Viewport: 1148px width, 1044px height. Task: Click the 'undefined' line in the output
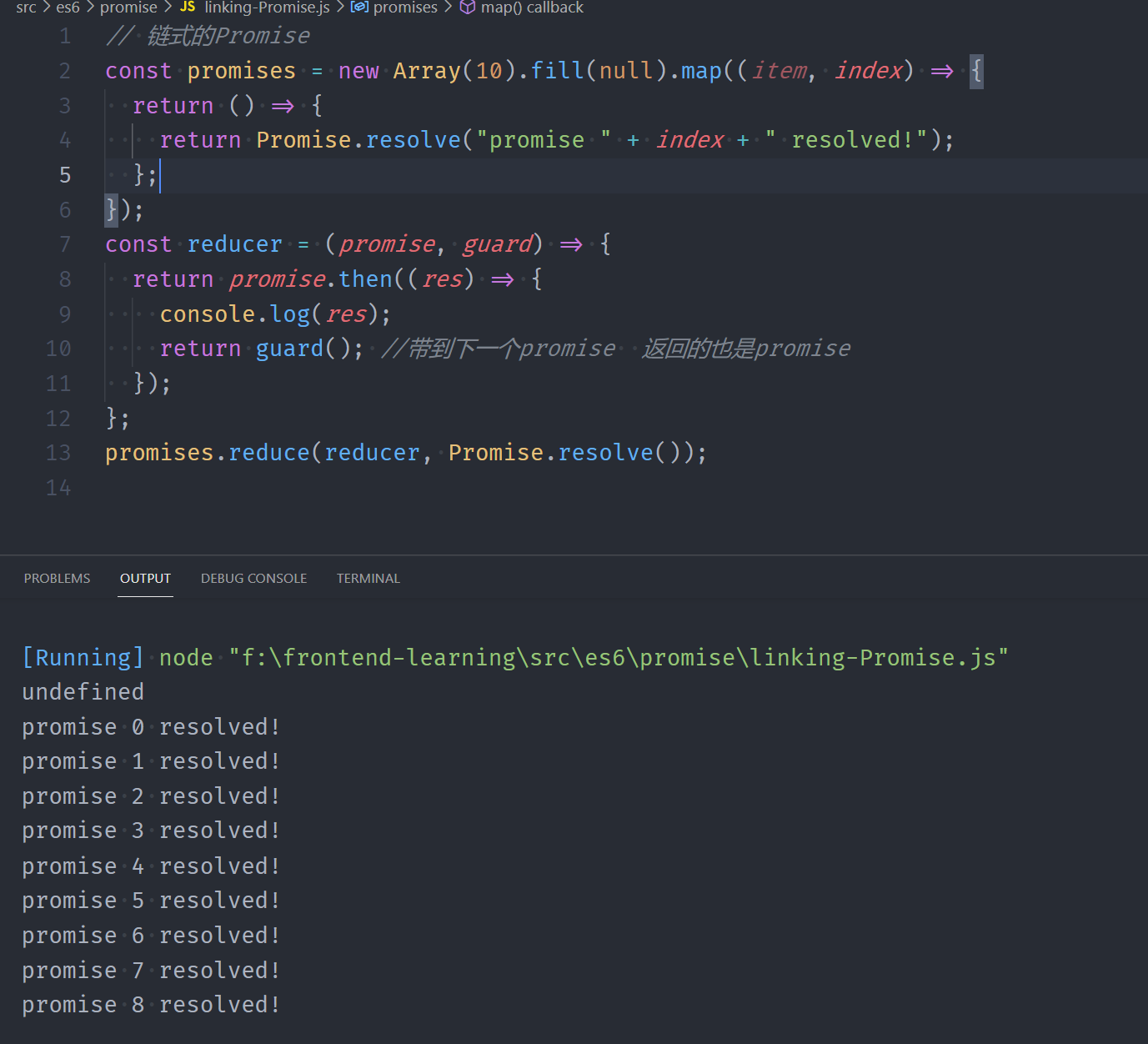(83, 692)
